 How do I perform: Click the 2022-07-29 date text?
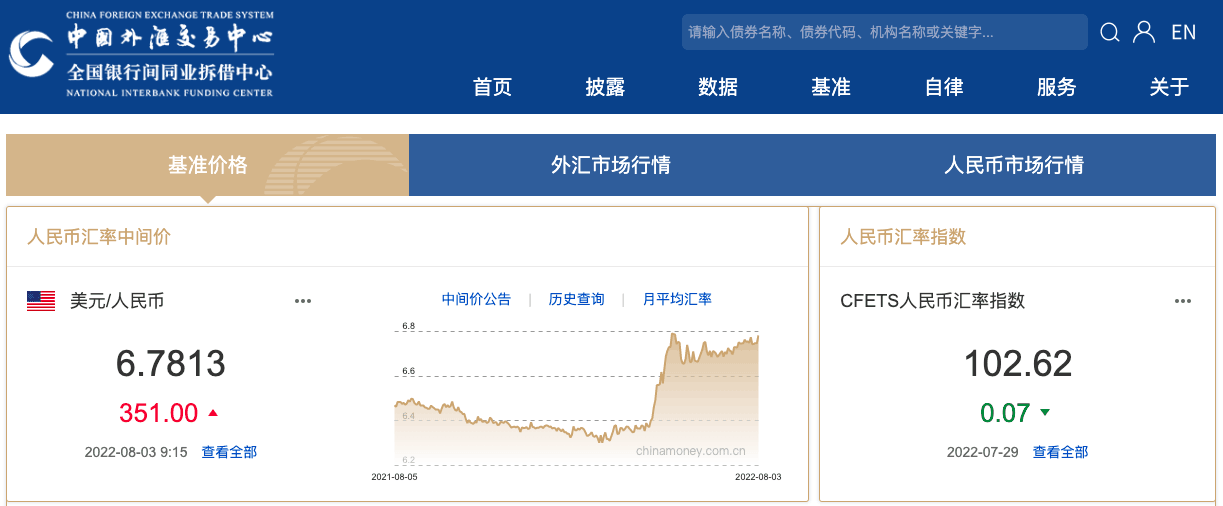(982, 452)
